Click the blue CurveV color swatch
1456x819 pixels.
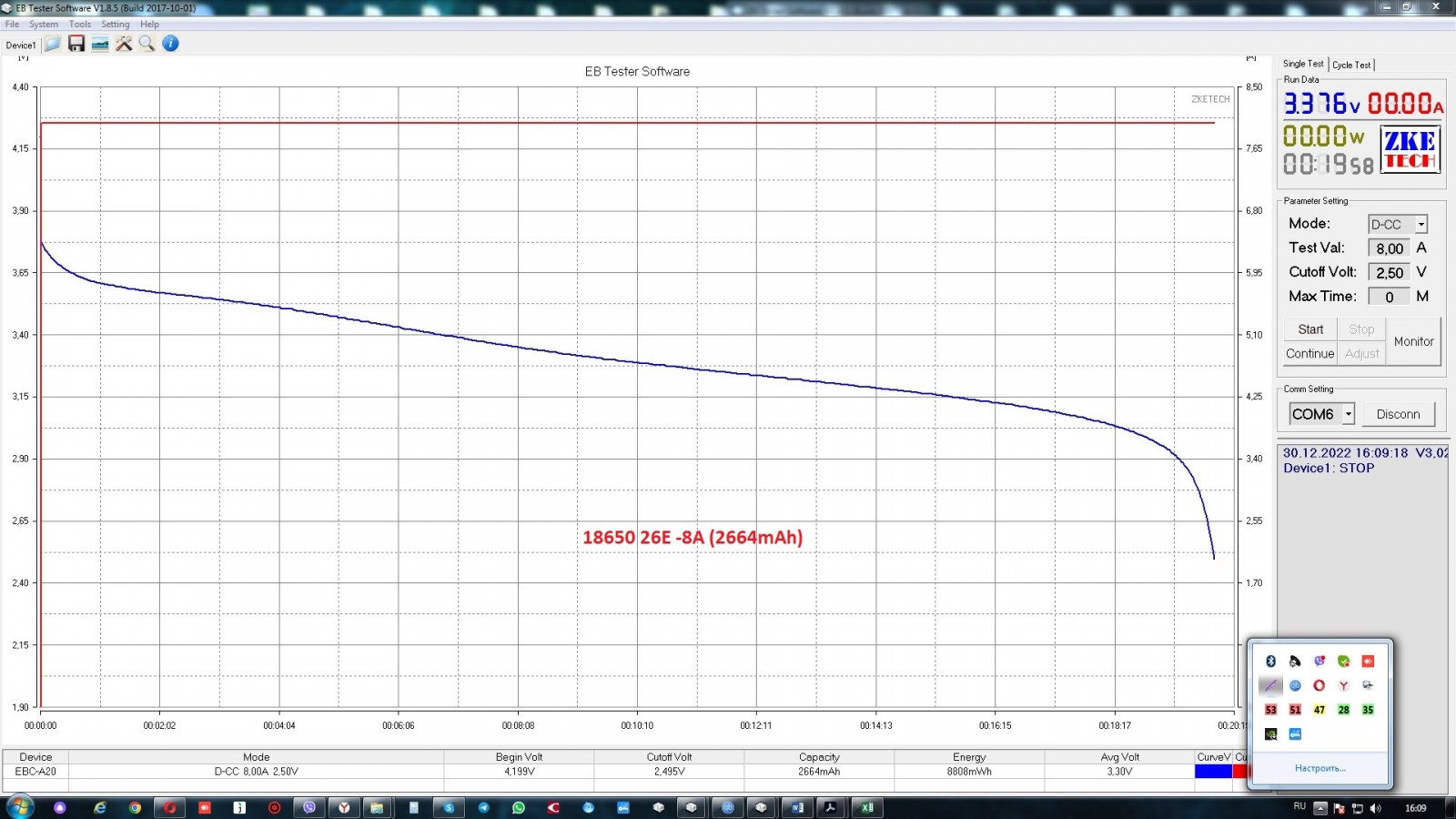pos(1213,772)
